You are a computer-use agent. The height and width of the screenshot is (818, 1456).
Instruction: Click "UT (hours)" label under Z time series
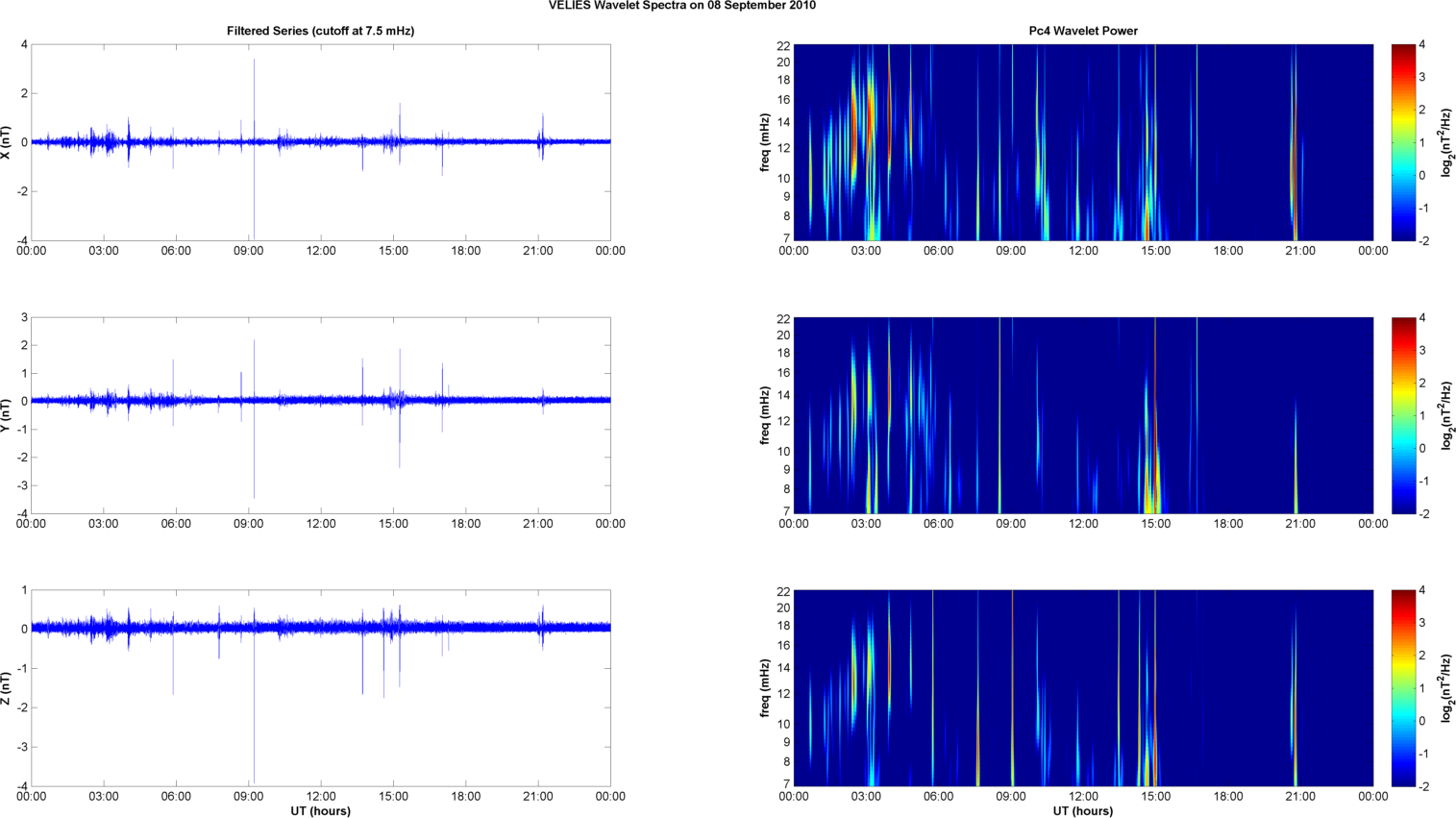[320, 810]
